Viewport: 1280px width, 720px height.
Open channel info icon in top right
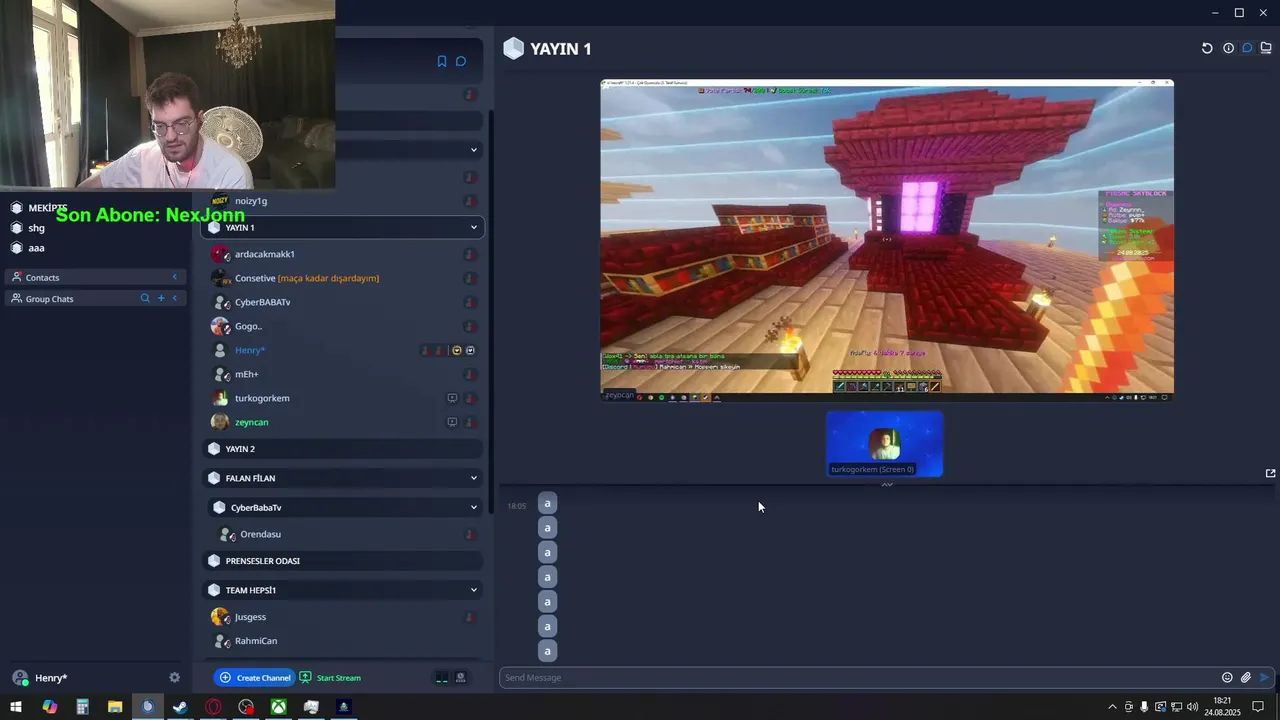pyautogui.click(x=1228, y=48)
